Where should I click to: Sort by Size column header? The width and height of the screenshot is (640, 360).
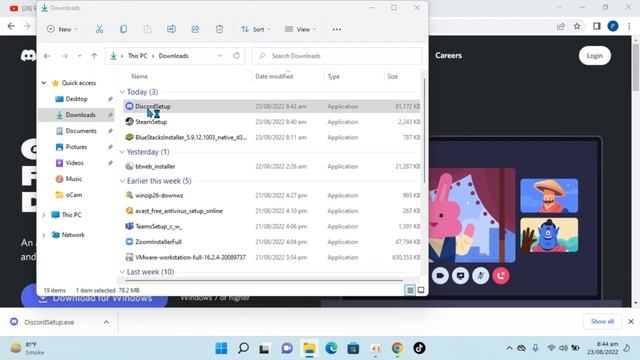pyautogui.click(x=392, y=76)
